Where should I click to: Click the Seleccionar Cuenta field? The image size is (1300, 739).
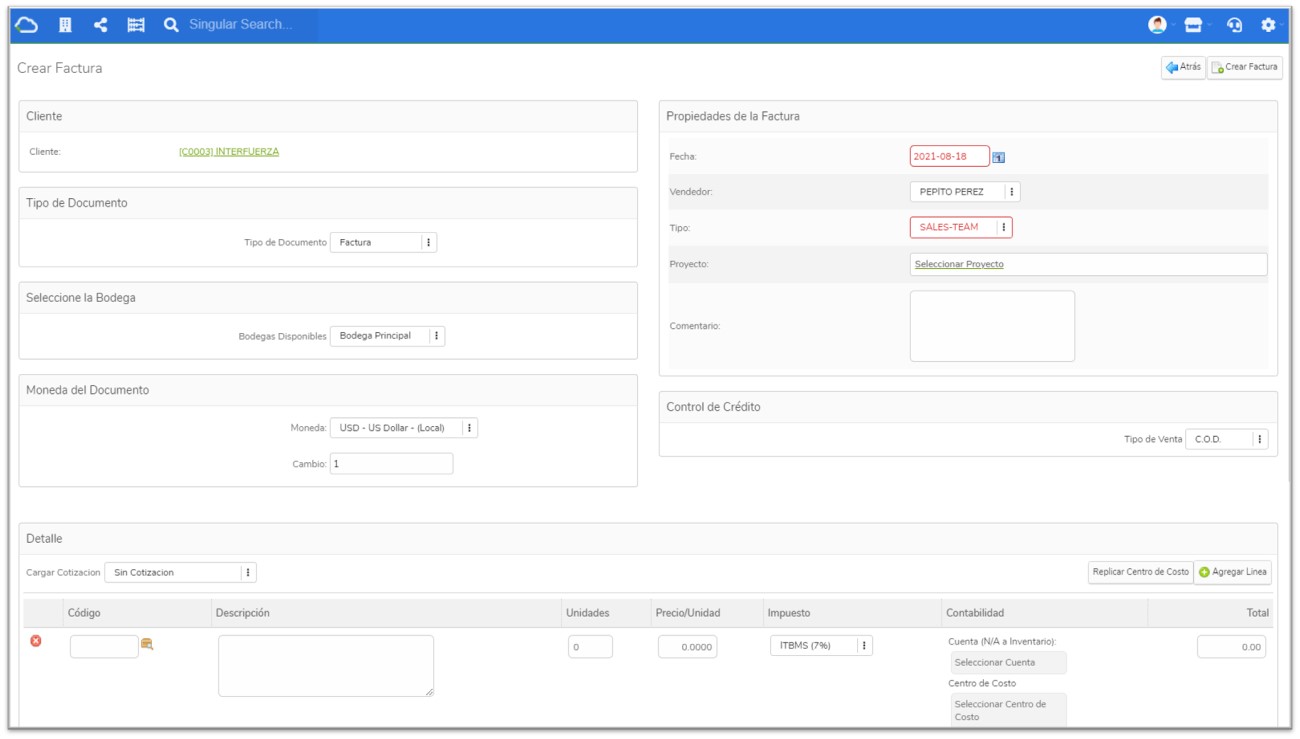pos(1007,663)
